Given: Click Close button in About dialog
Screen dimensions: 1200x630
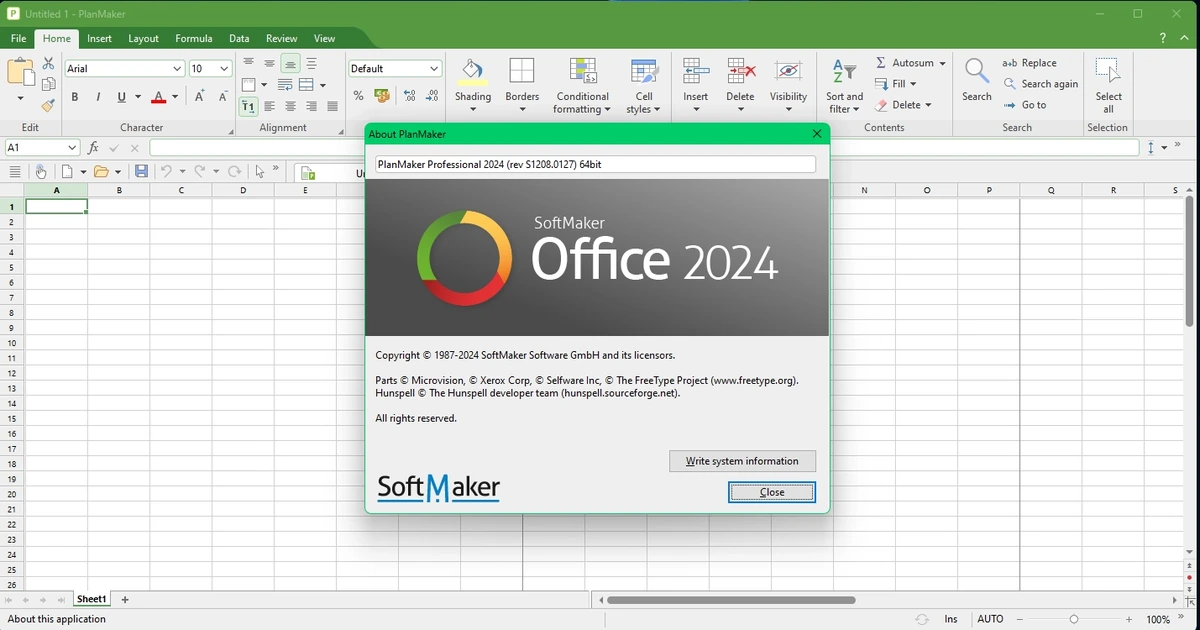Looking at the screenshot, I should [772, 492].
